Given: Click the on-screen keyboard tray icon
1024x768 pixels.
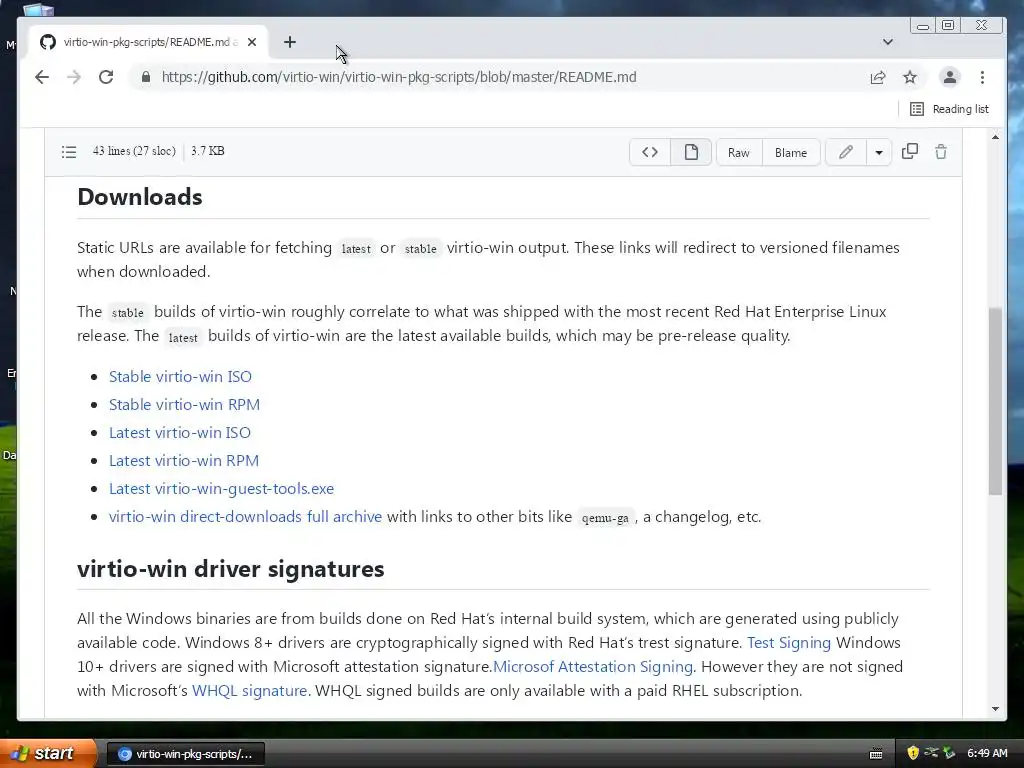Looking at the screenshot, I should click(876, 754).
